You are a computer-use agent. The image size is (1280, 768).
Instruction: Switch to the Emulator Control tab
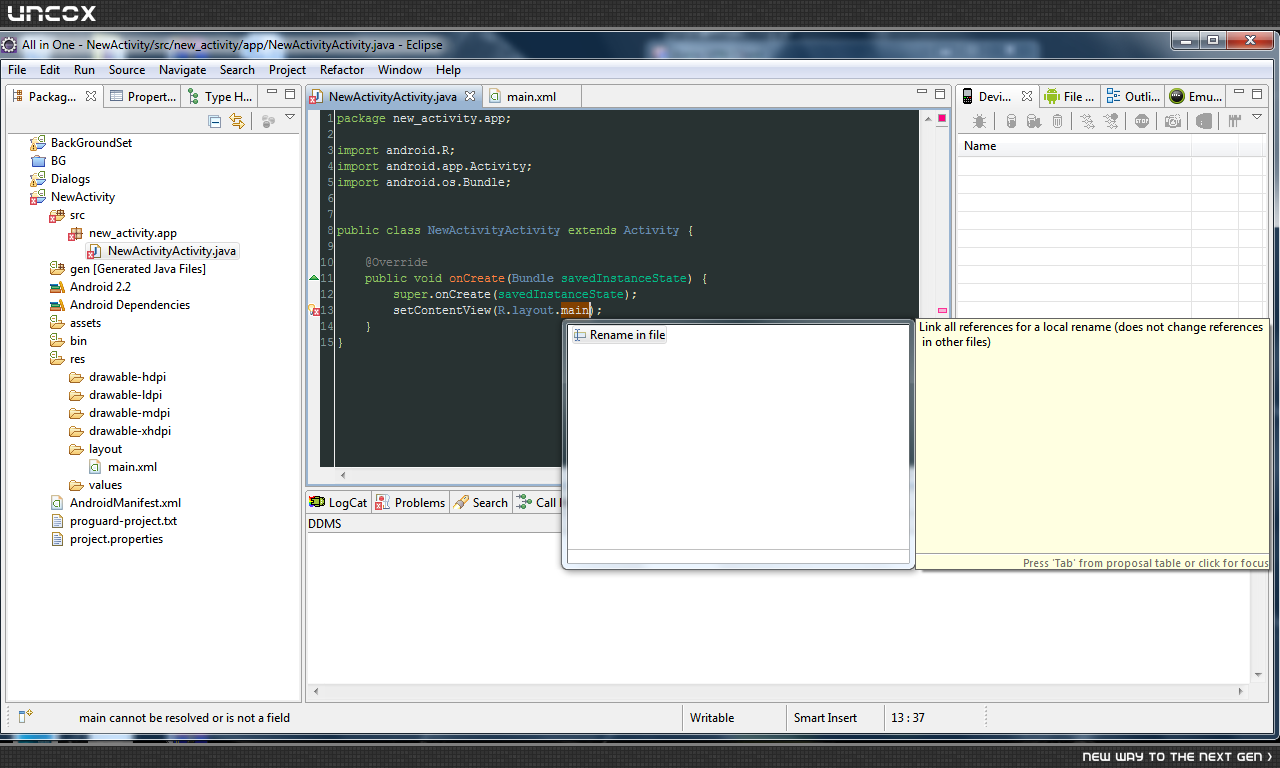click(x=1196, y=96)
